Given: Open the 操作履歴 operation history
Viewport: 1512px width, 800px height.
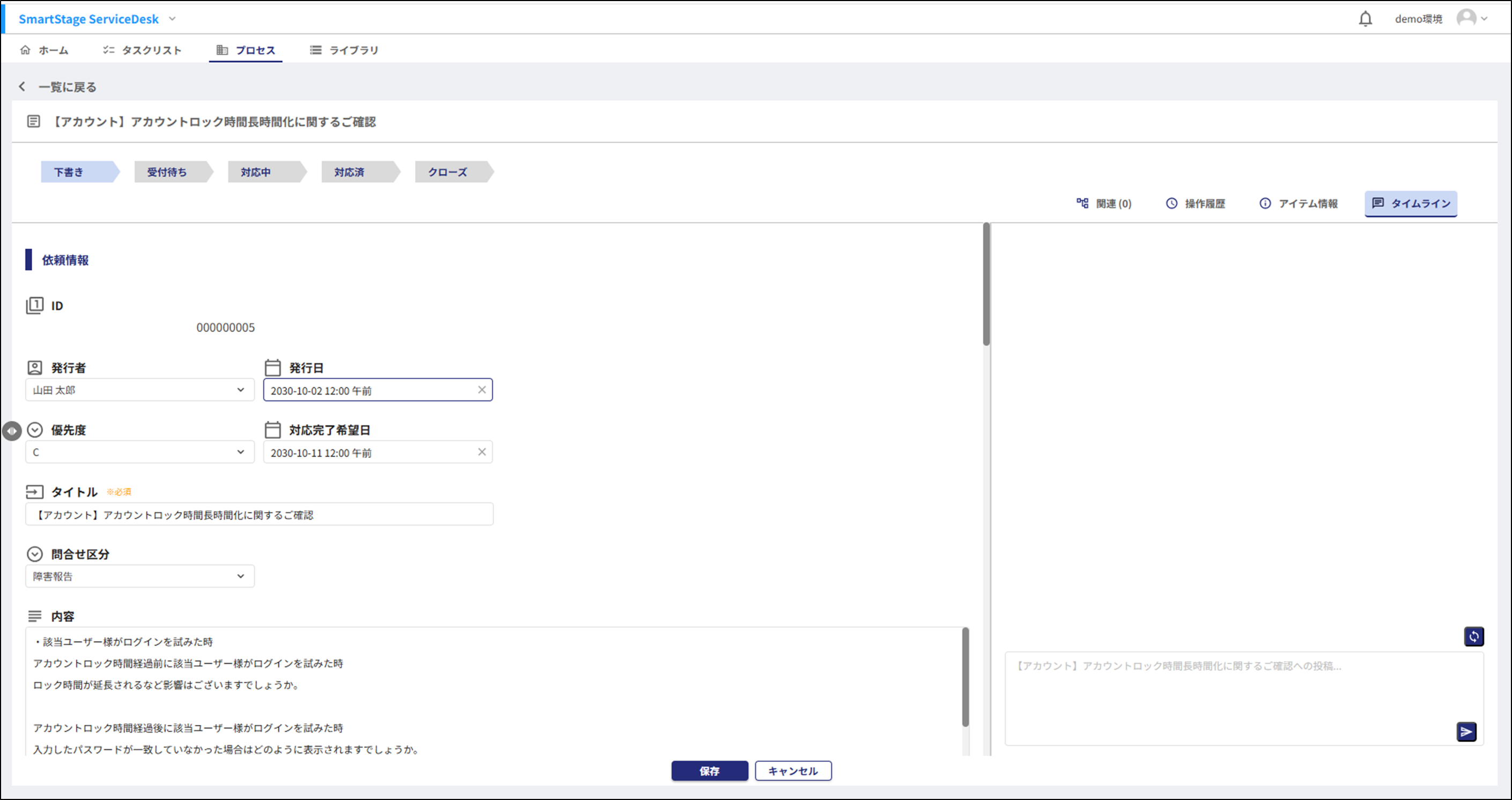Looking at the screenshot, I should pyautogui.click(x=1195, y=203).
